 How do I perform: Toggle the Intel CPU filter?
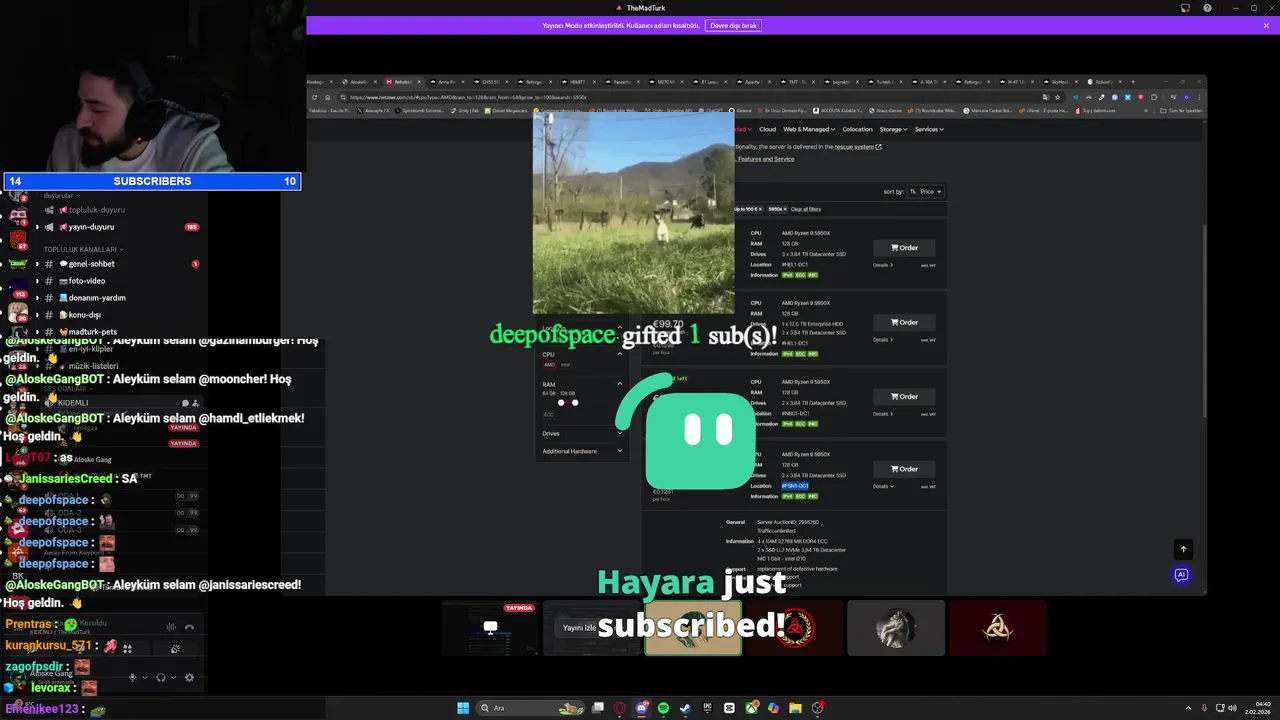[565, 364]
